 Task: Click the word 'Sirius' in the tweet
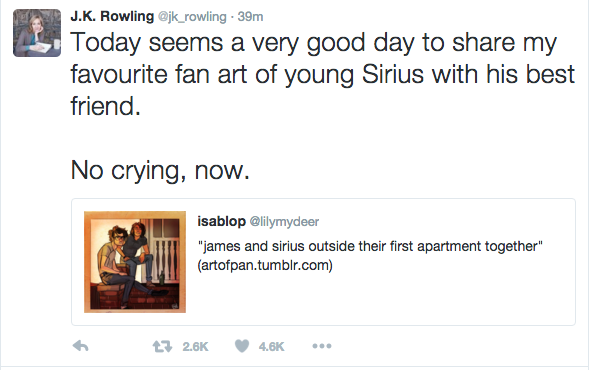[393, 74]
